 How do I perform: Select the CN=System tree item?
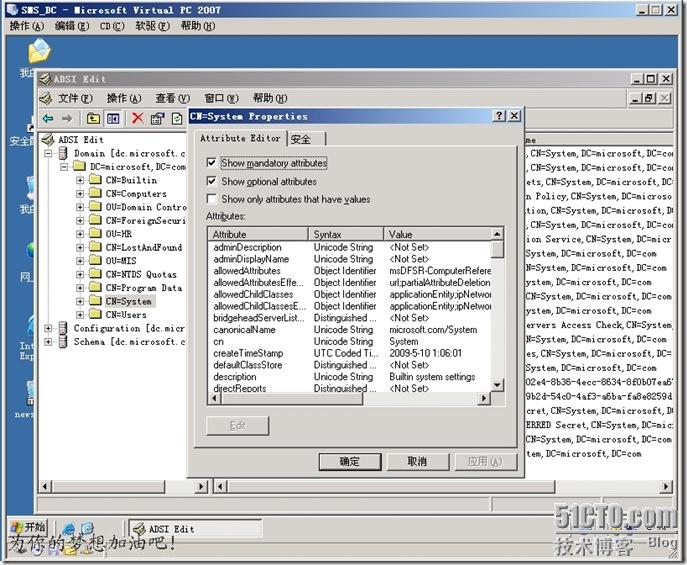129,301
